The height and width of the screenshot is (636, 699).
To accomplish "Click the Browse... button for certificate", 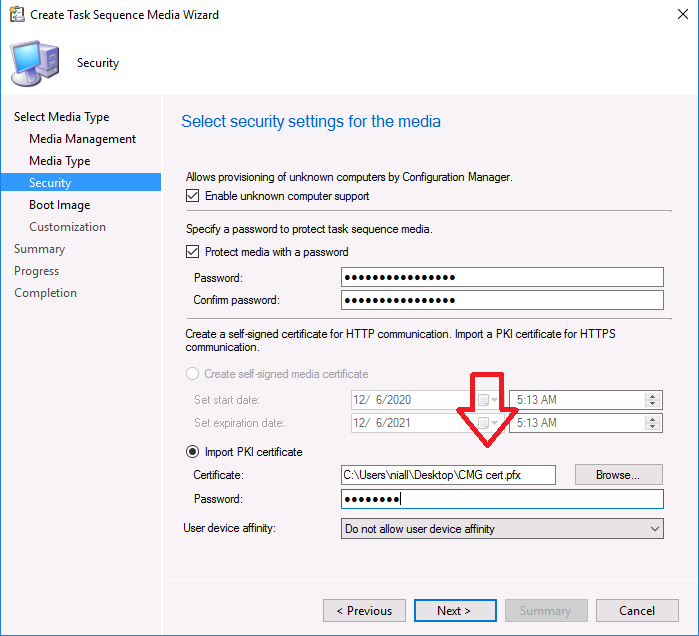I will 618,475.
